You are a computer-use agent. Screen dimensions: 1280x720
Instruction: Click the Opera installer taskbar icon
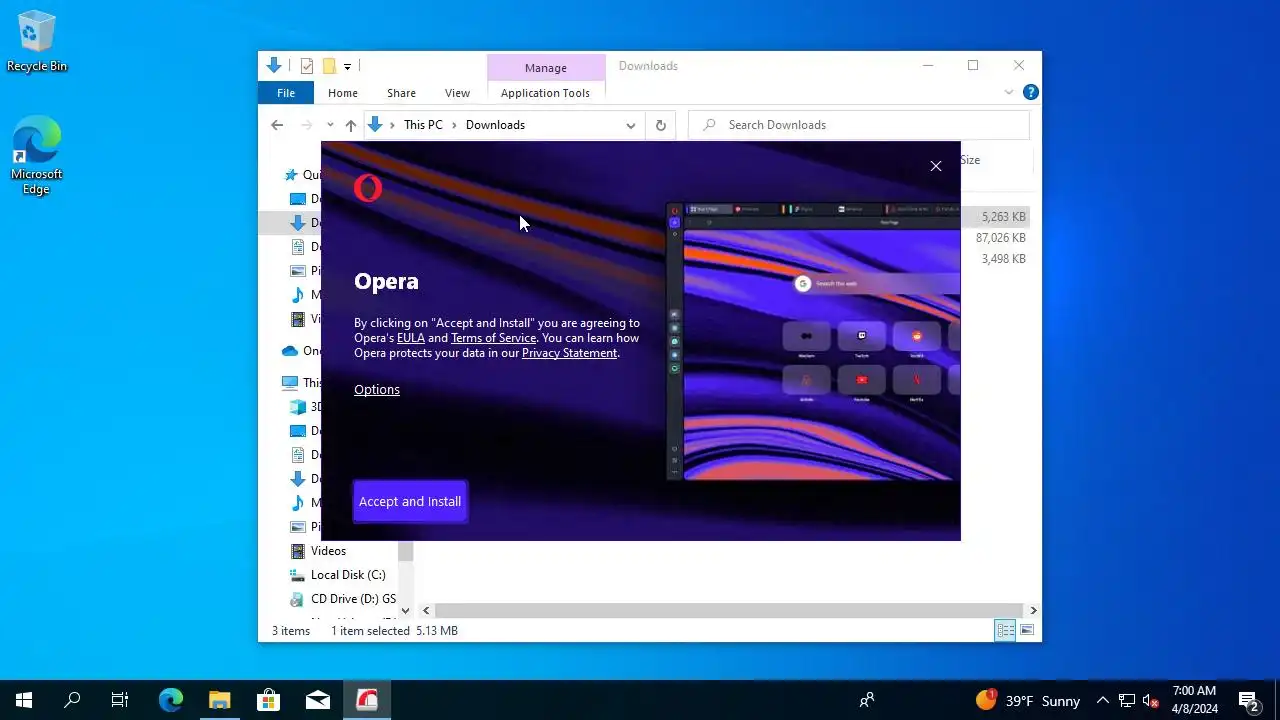[x=367, y=700]
